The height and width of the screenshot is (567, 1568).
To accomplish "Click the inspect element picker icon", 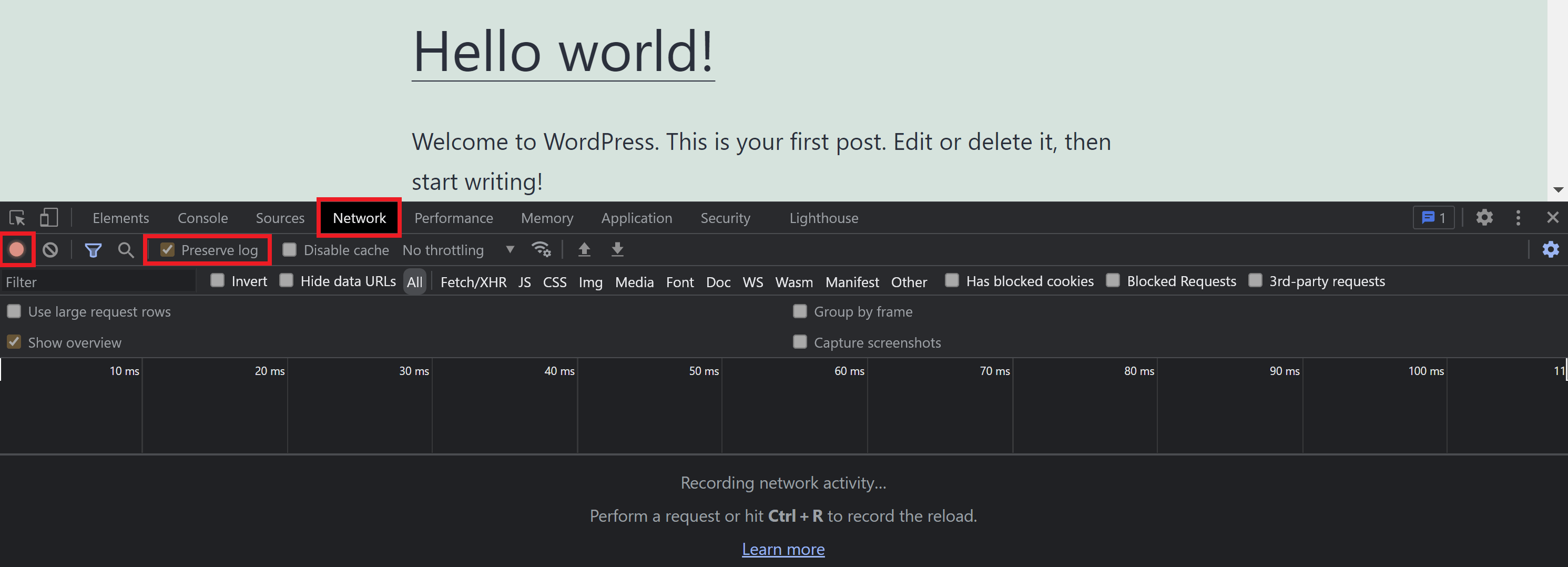I will 17,217.
